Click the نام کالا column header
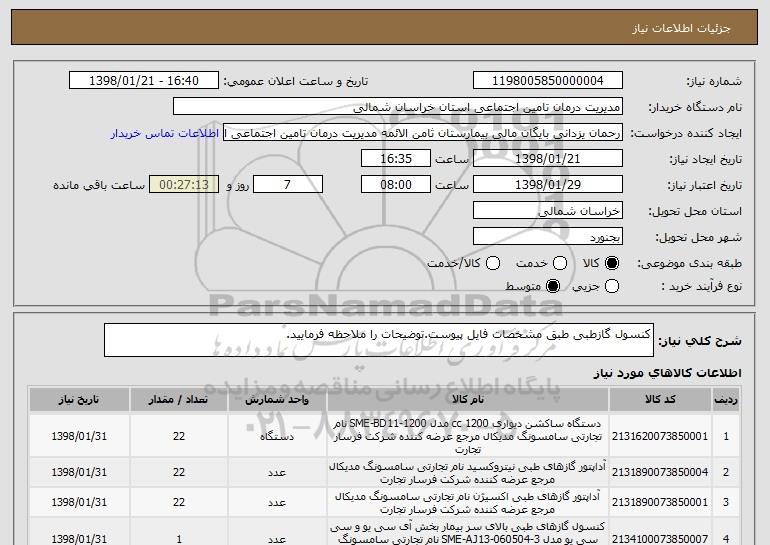 pyautogui.click(x=468, y=400)
